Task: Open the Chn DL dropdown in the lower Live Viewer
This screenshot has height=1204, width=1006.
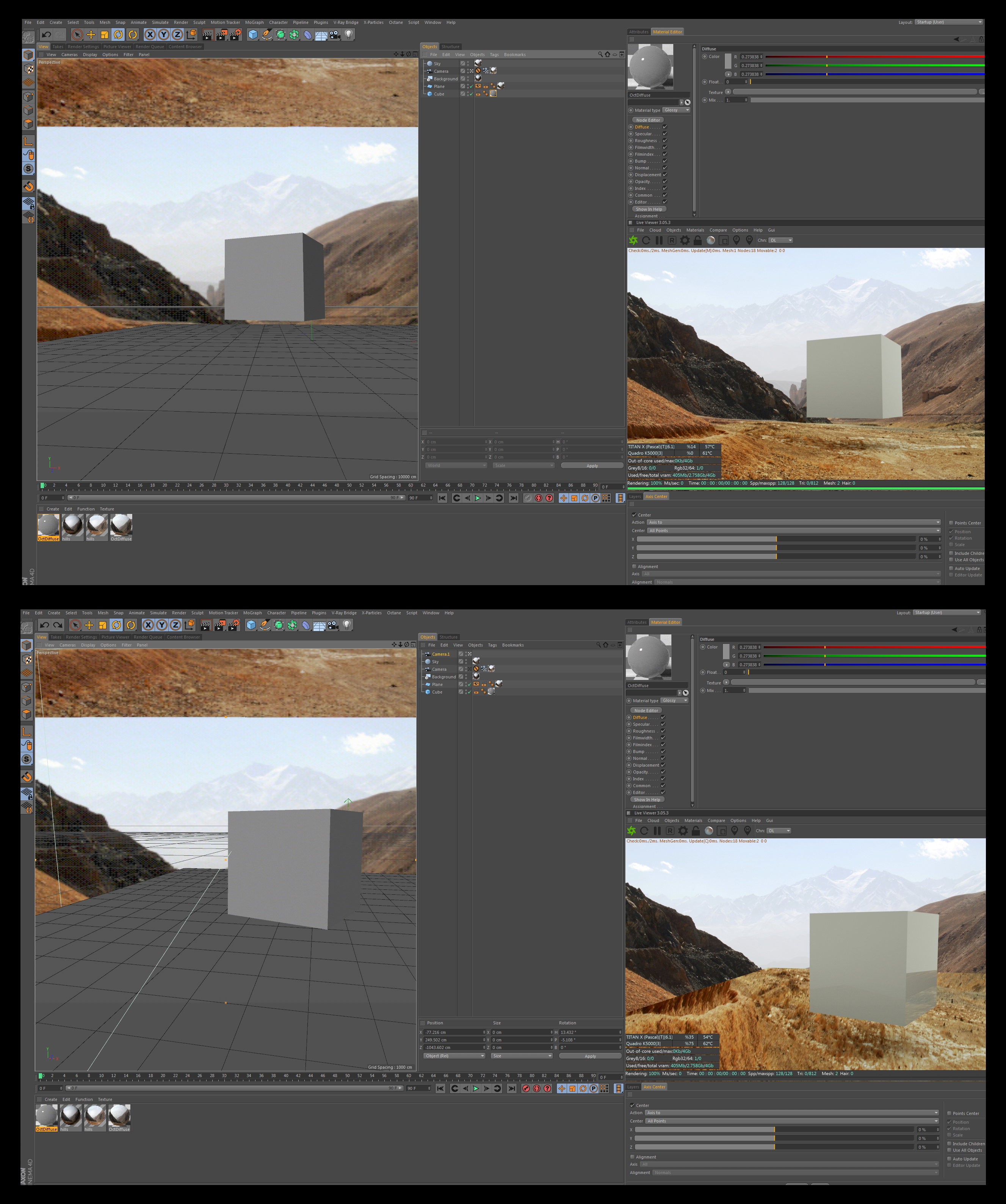Action: pyautogui.click(x=779, y=831)
